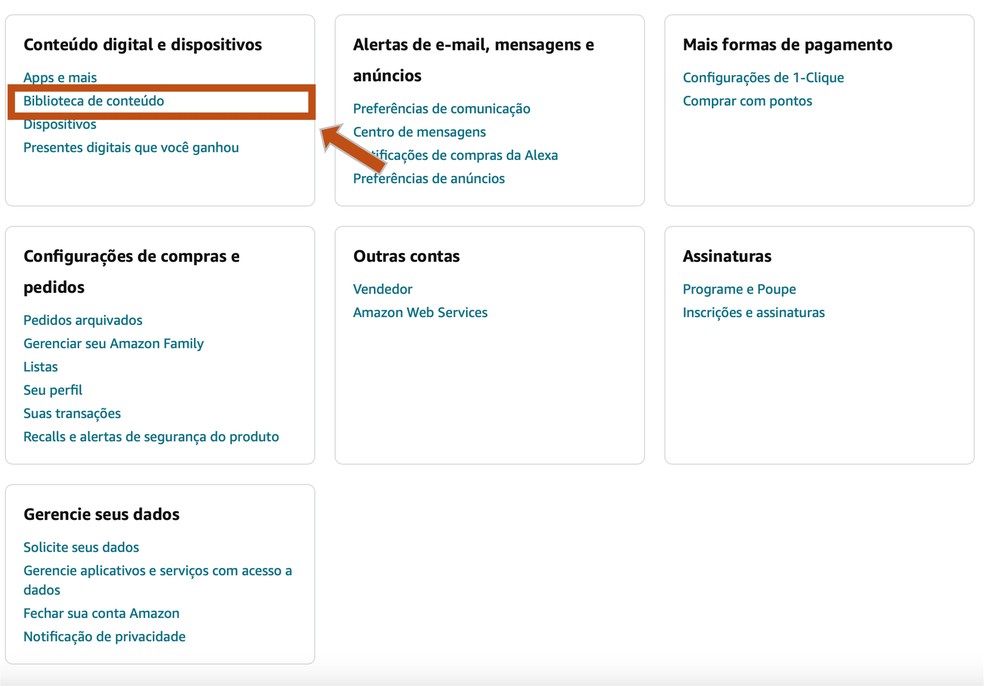View Suas transações

pos(72,413)
